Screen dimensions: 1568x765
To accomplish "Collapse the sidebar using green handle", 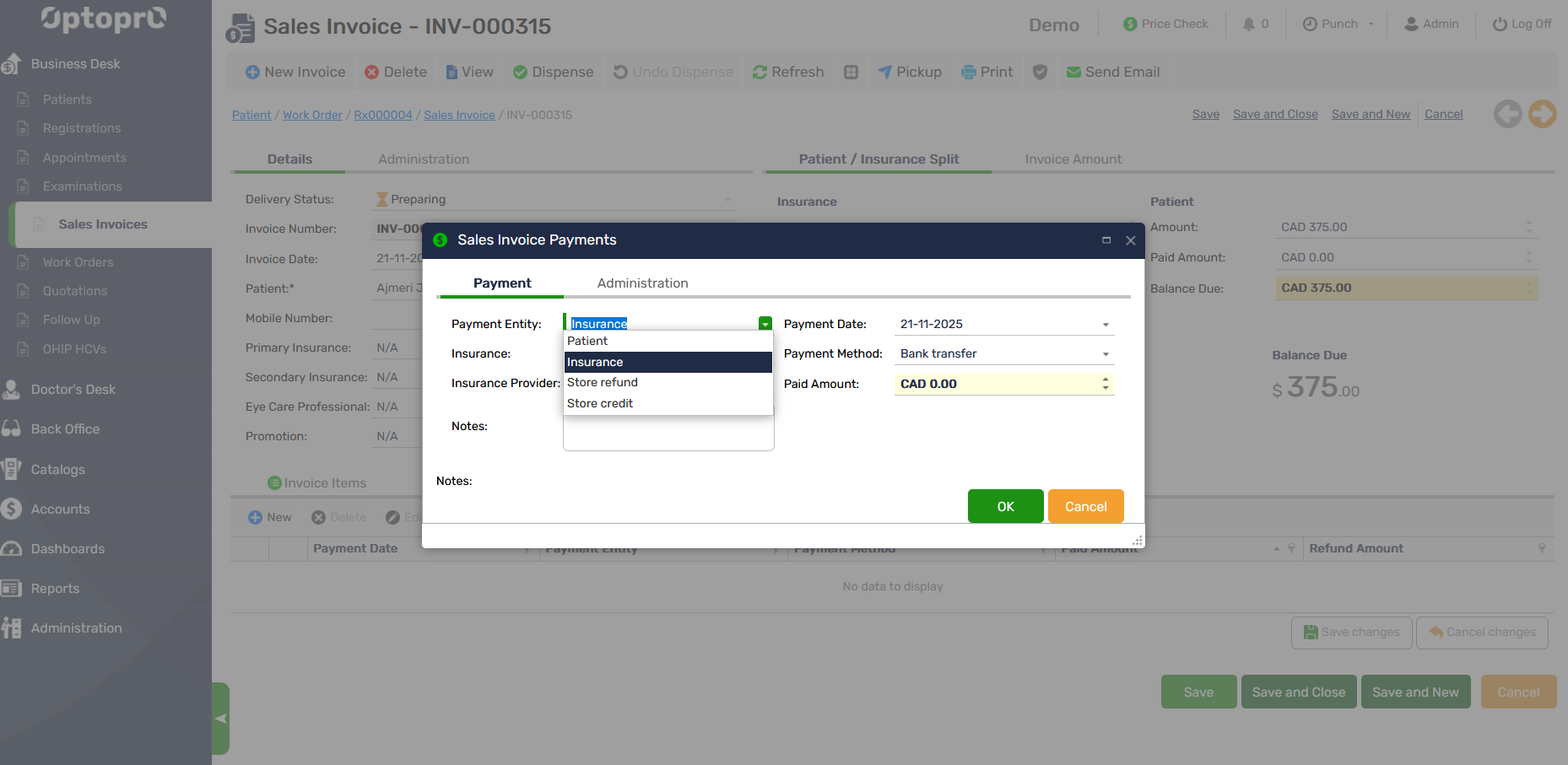I will (x=220, y=719).
